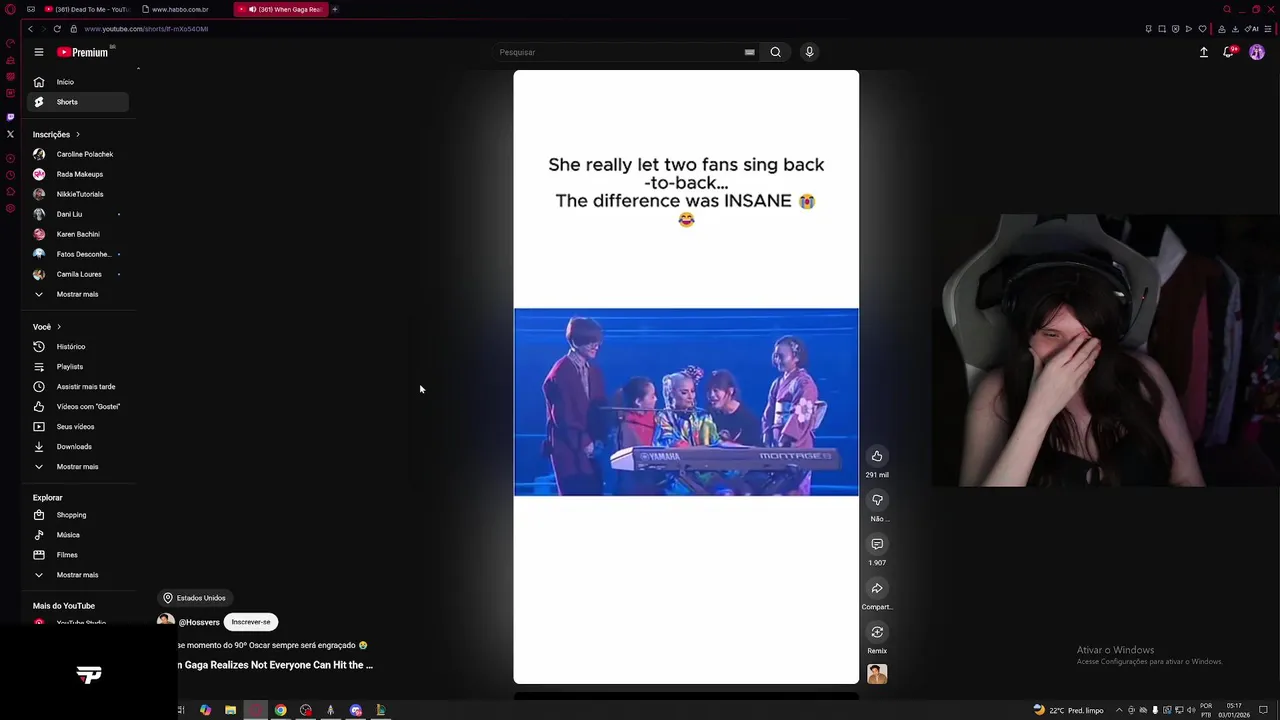1280x720 pixels.
Task: Dislike the Short with thumbs-down button
Action: click(877, 500)
